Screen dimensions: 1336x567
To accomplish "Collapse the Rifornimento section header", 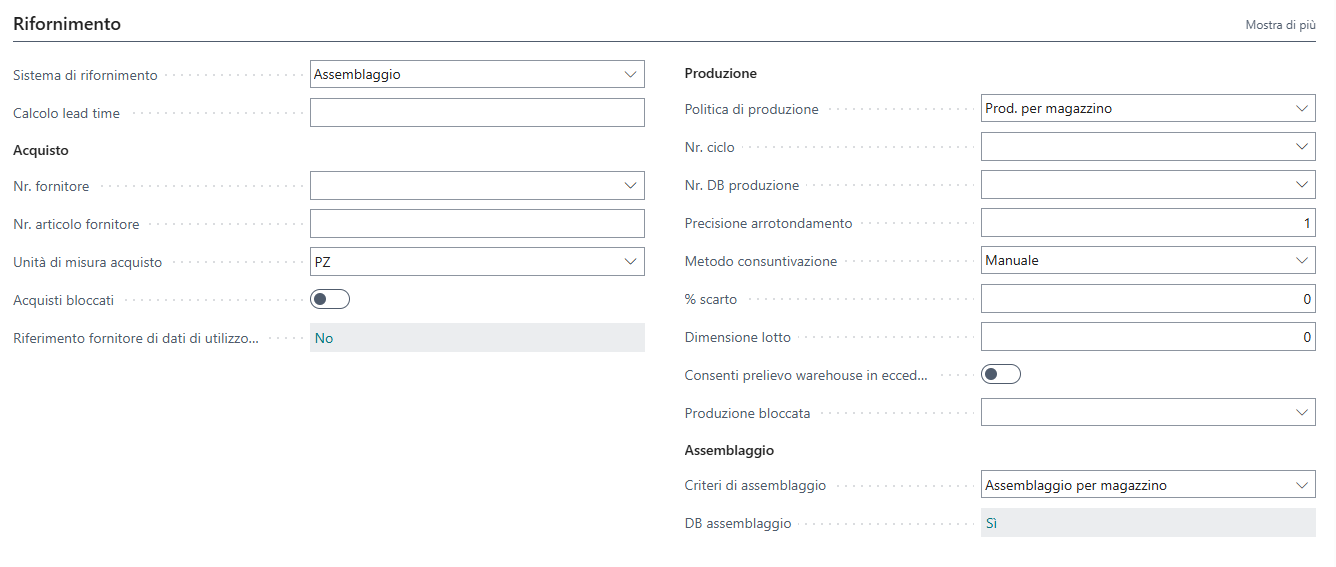I will click(67, 24).
